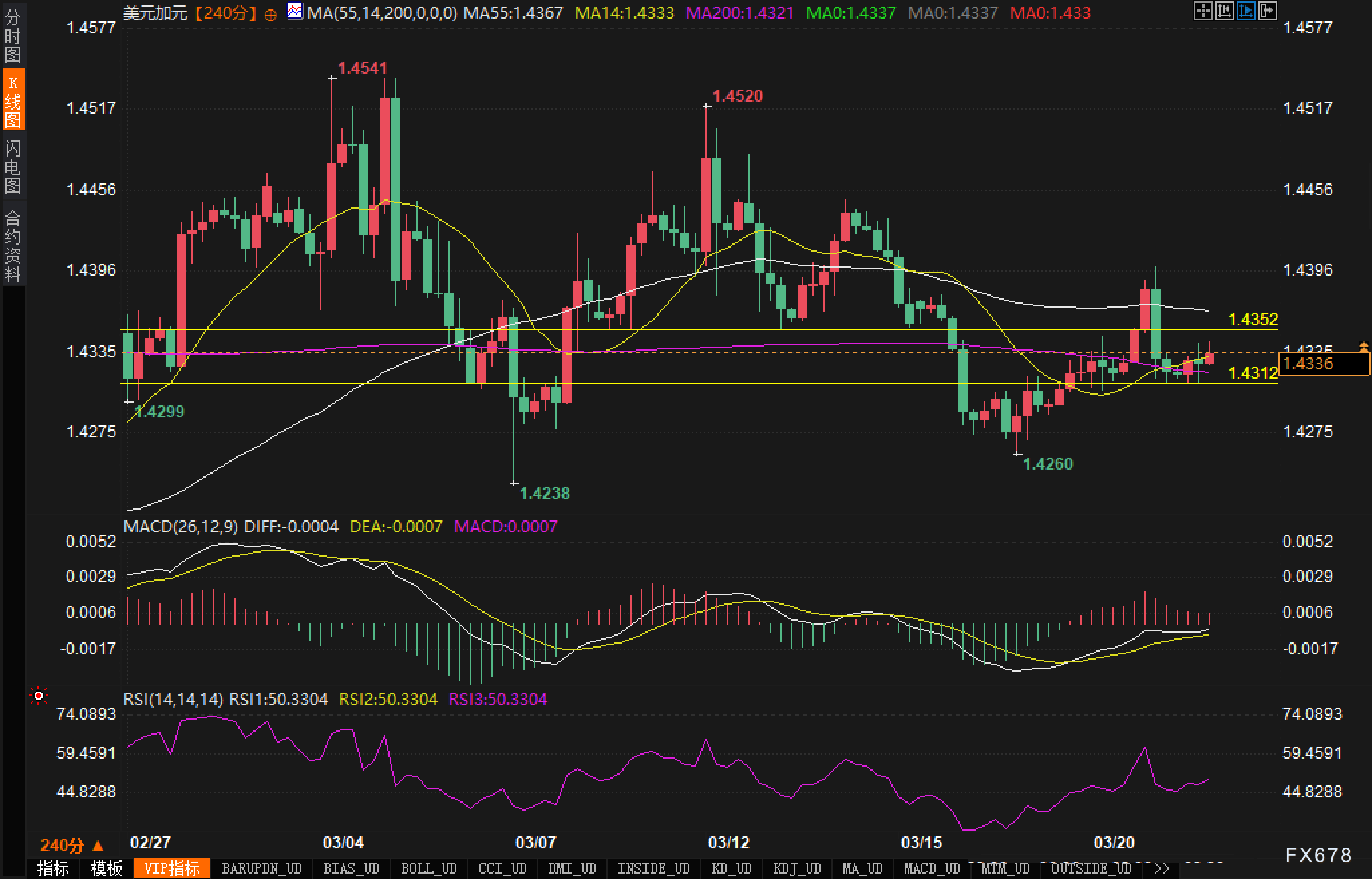The height and width of the screenshot is (879, 1372).
Task: Click the red sun marker beside RSI panel
Action: click(39, 696)
